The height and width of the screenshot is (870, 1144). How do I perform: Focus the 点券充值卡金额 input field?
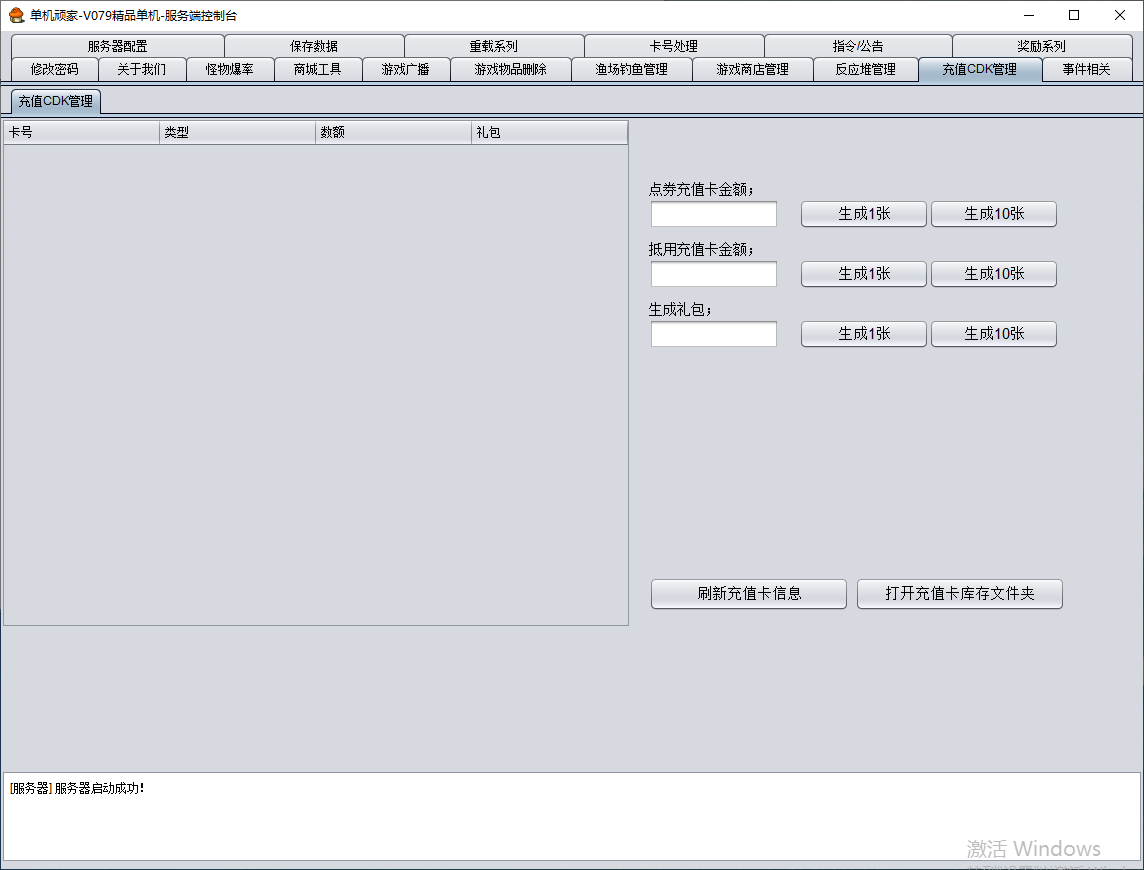pyautogui.click(x=713, y=214)
